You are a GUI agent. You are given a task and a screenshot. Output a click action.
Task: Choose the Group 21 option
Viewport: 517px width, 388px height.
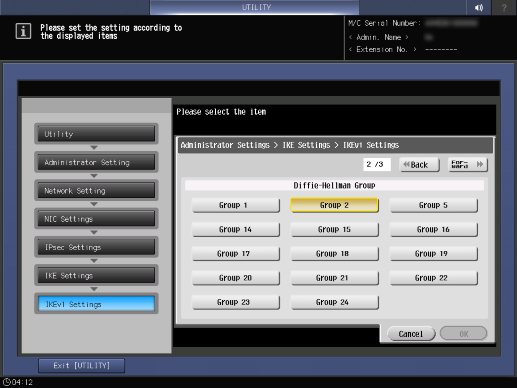(334, 278)
